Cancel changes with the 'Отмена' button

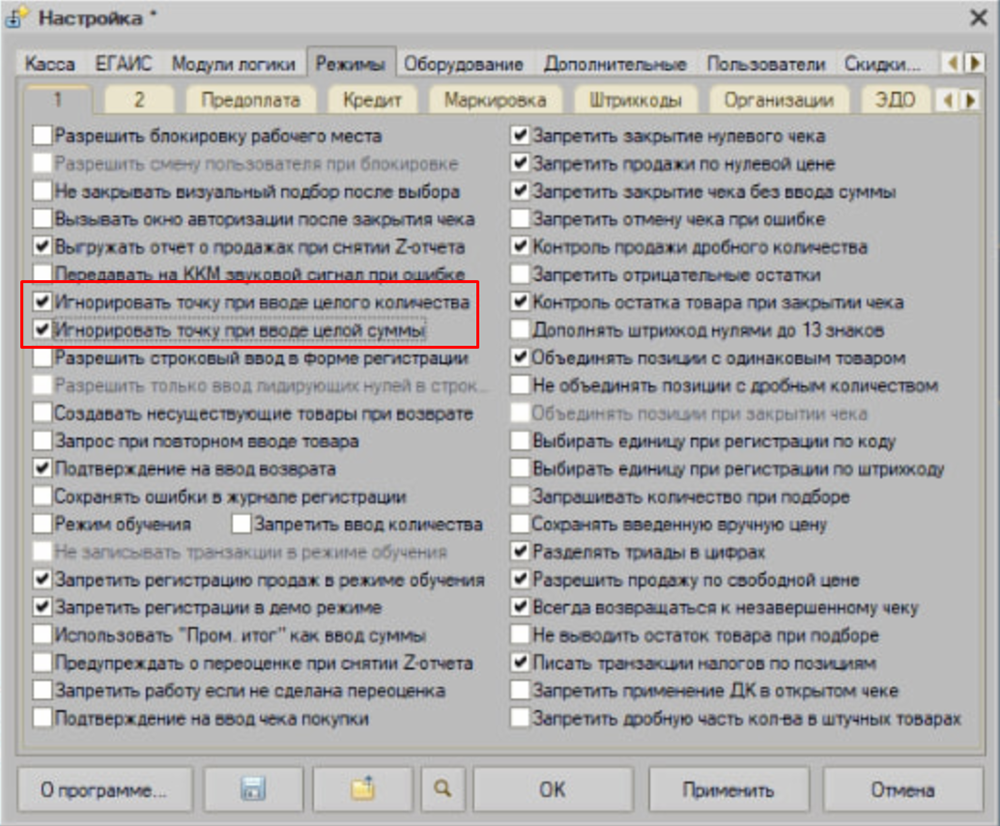[x=902, y=789]
